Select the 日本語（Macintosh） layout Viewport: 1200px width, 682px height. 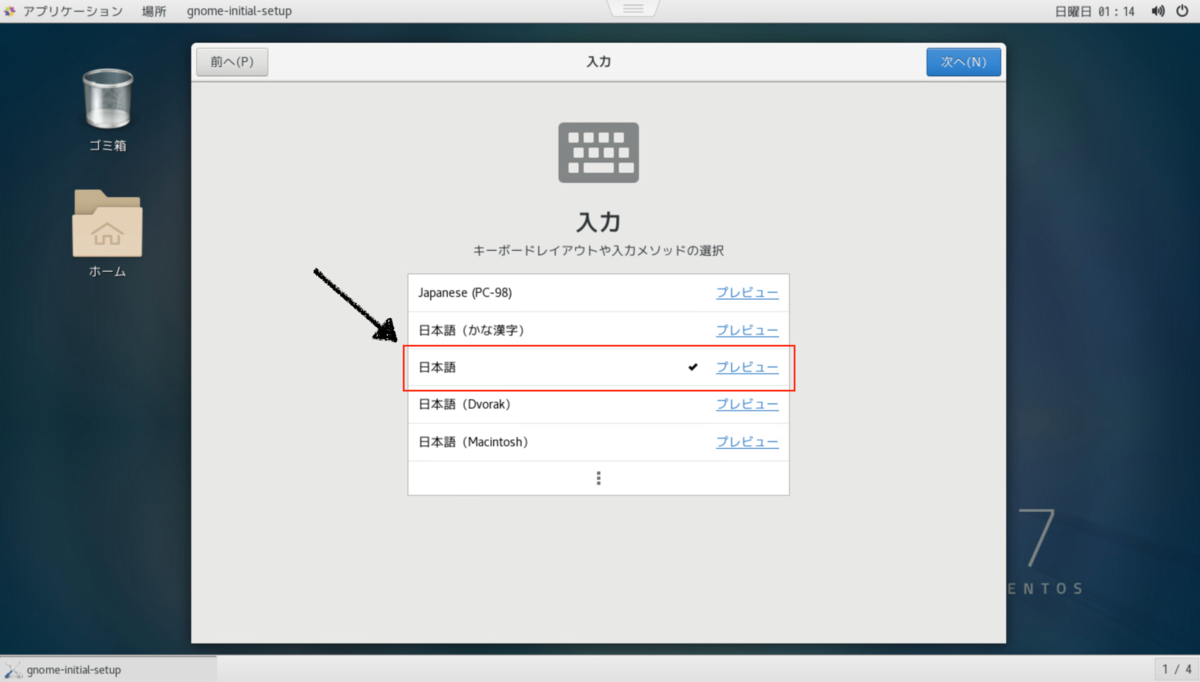(x=598, y=442)
